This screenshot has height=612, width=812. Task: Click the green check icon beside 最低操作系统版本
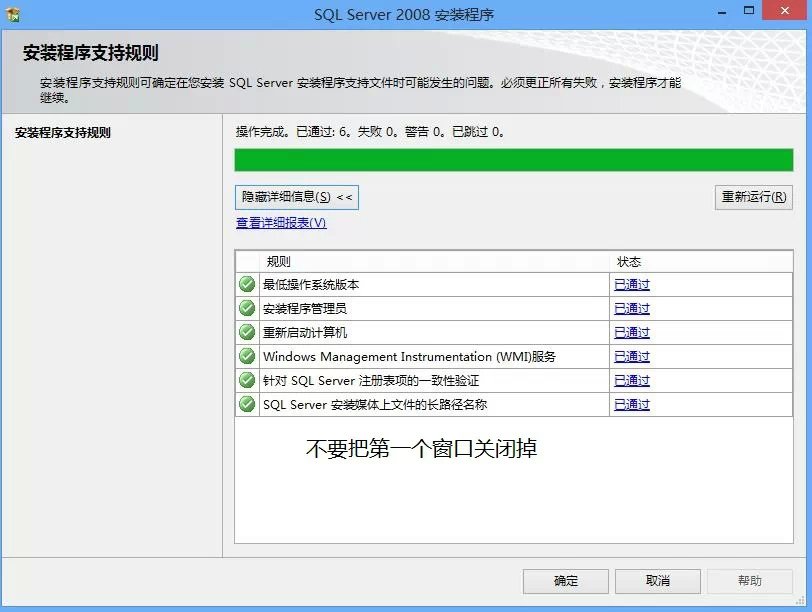coord(245,284)
